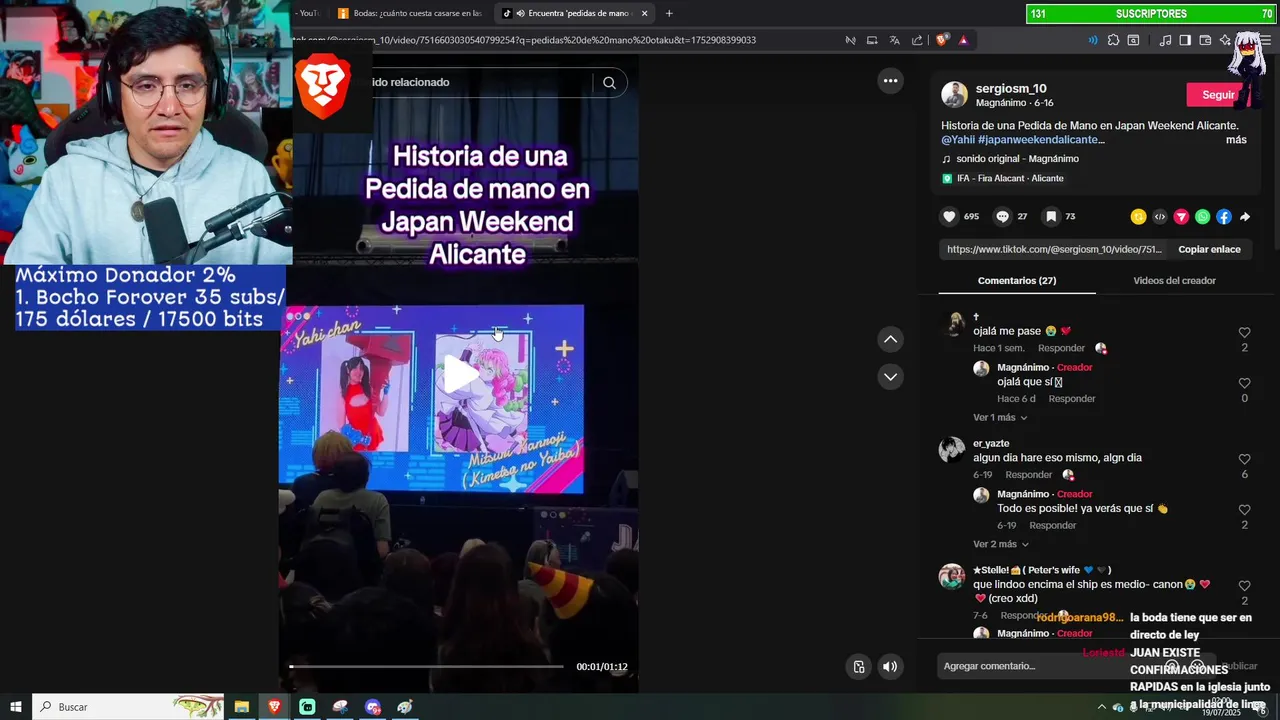Like Magnánimo's reply 'ojalá que sí'
The width and height of the screenshot is (1280, 720).
tap(1244, 383)
